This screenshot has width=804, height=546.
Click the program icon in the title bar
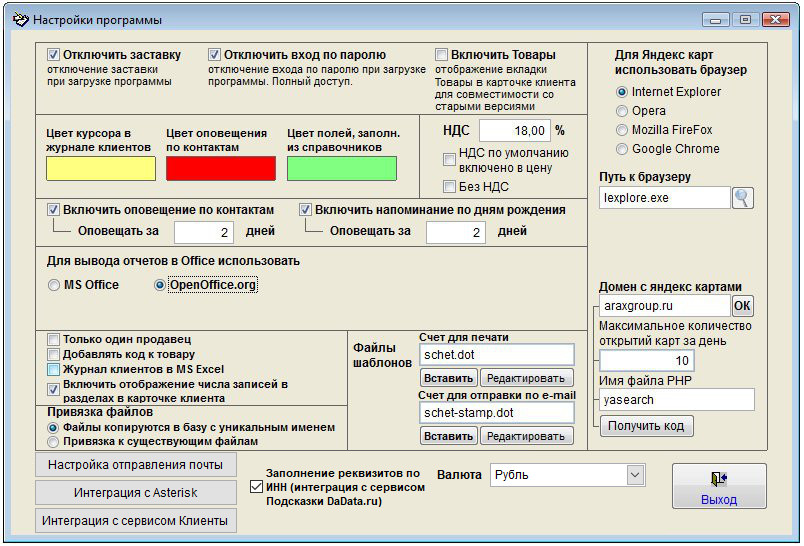click(x=21, y=20)
